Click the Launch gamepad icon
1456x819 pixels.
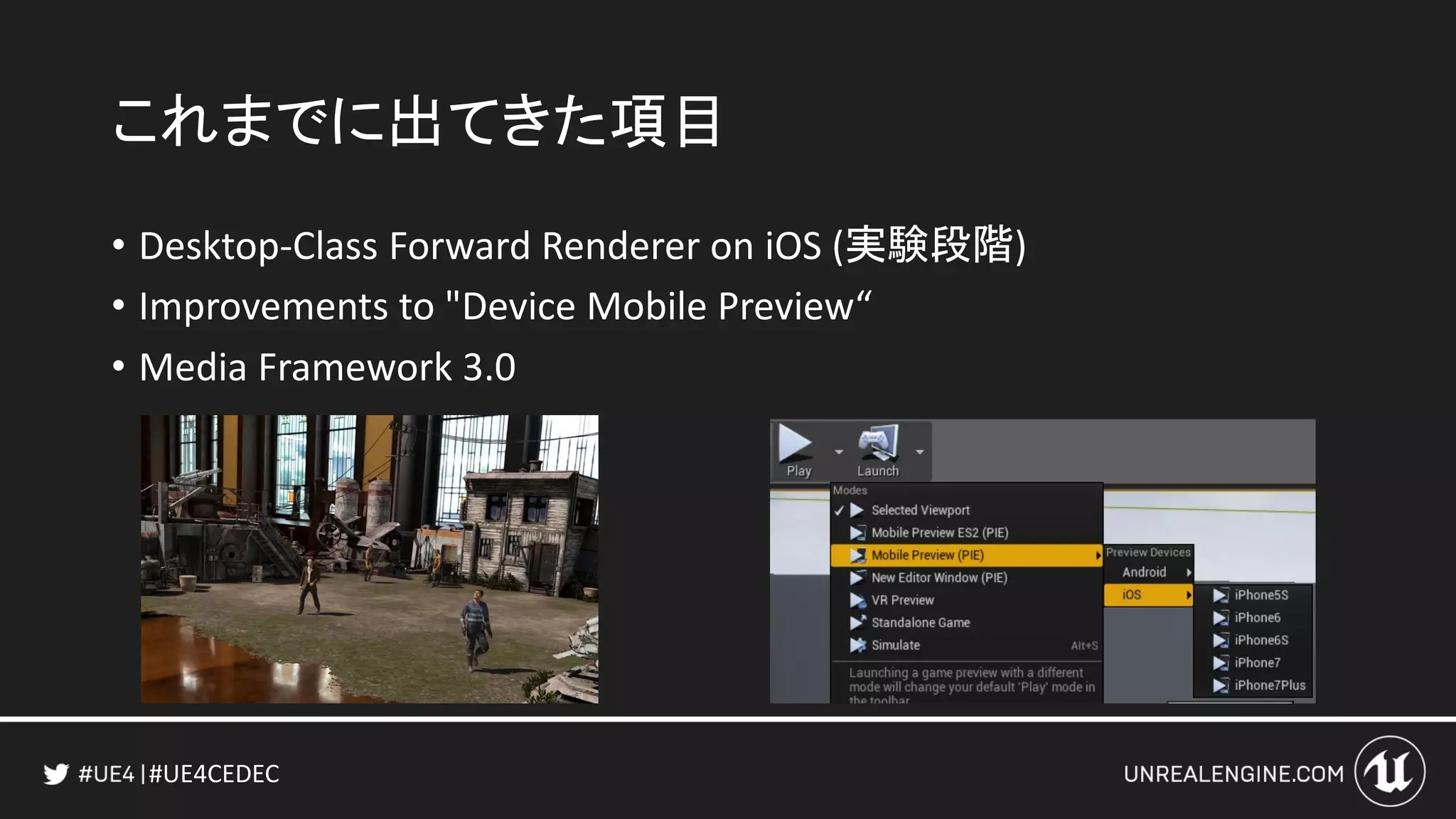(x=877, y=443)
